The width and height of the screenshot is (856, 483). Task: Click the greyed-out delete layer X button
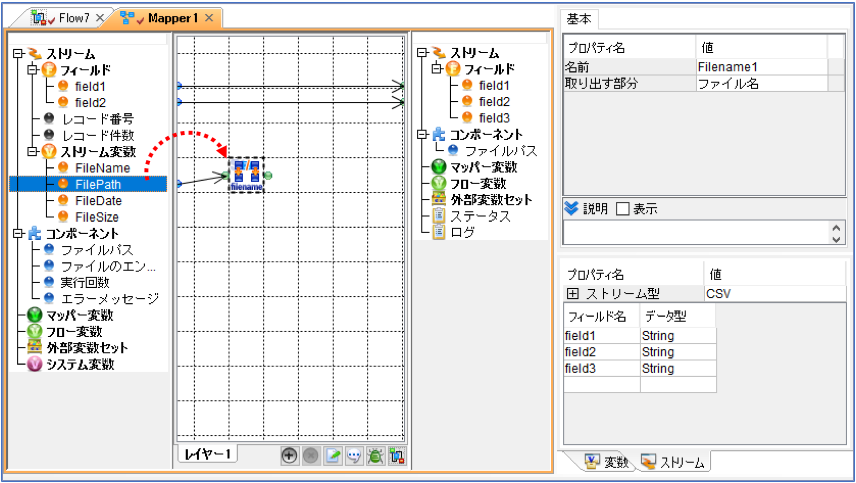pos(311,455)
